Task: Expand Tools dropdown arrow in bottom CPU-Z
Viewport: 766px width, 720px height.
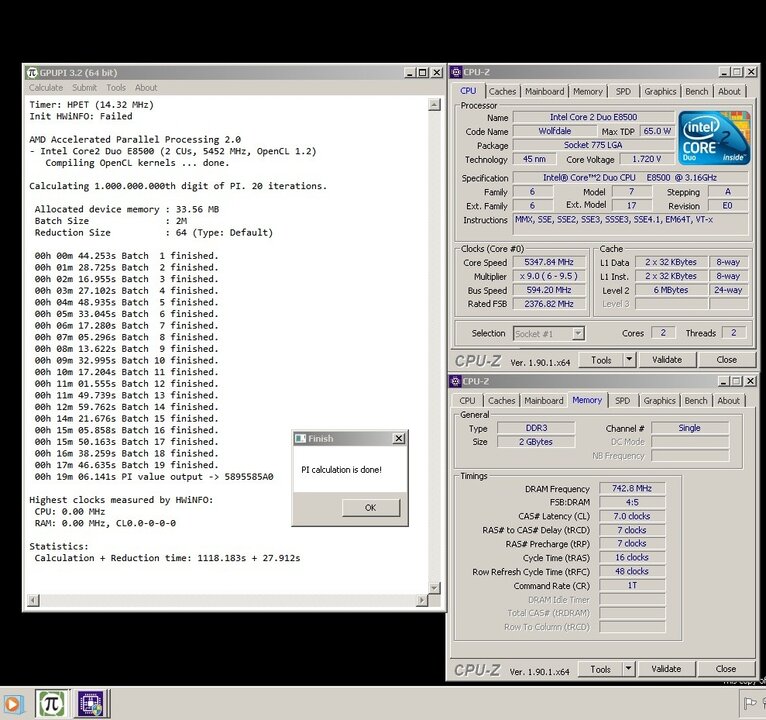Action: pos(629,669)
